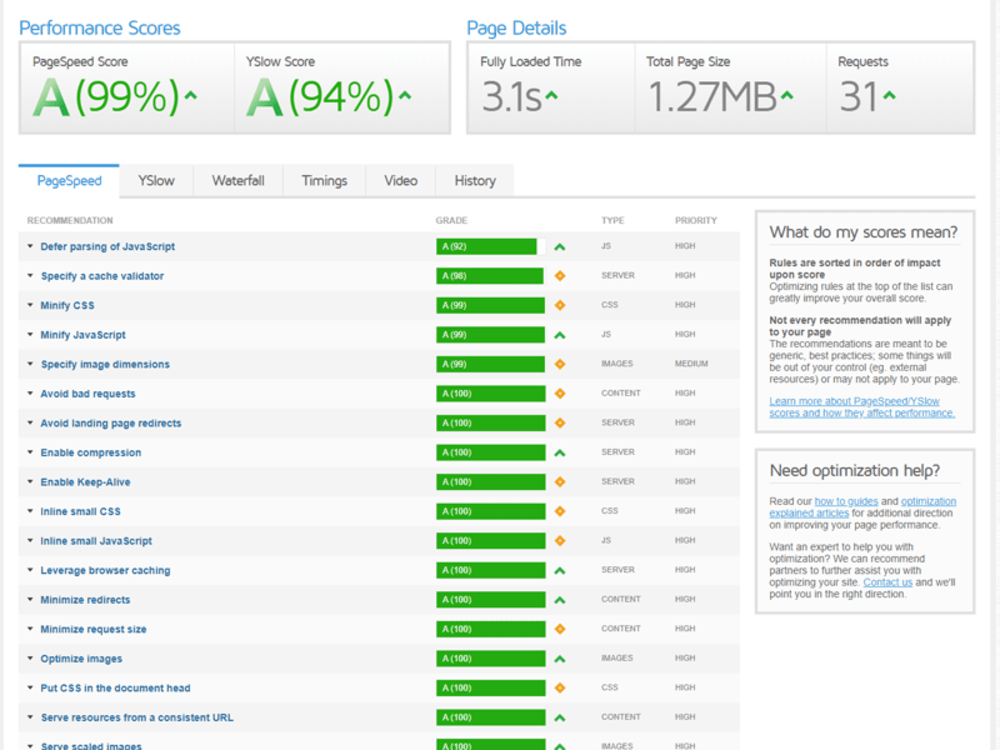Switch to the Video tab

(x=401, y=181)
